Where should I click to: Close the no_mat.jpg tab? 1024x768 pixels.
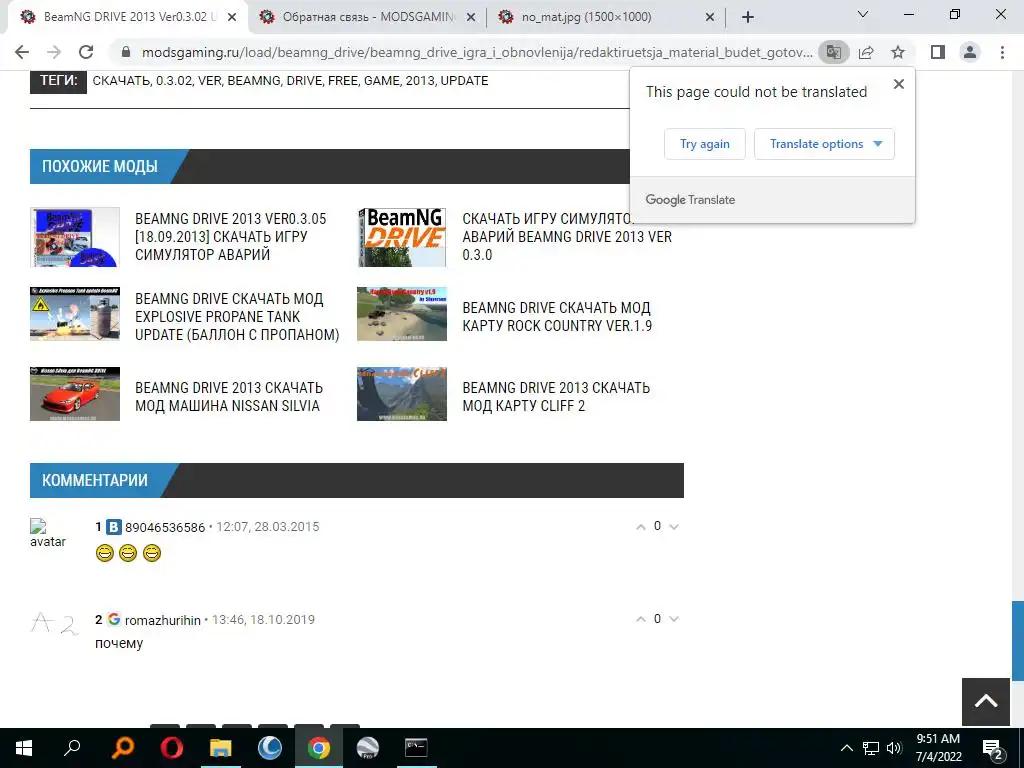[710, 18]
